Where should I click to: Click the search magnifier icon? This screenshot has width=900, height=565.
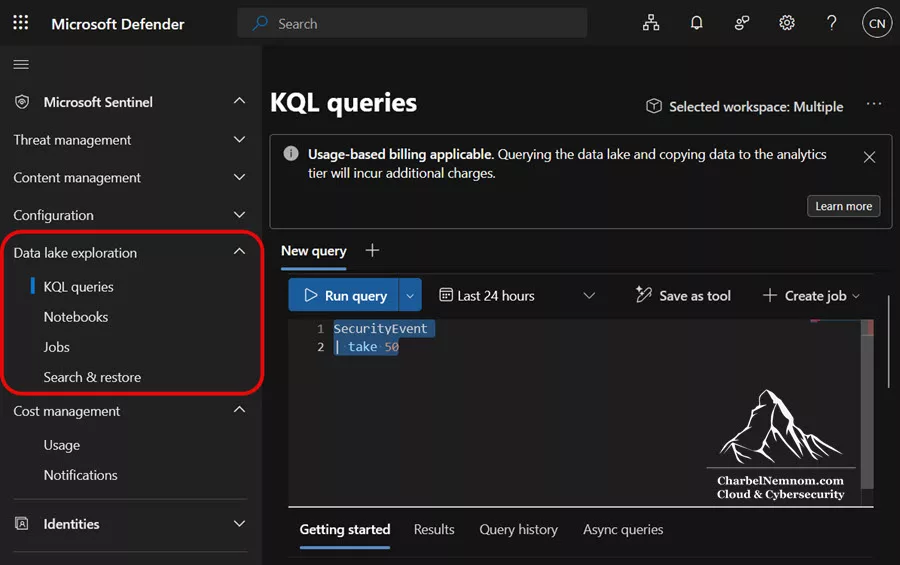[x=261, y=23]
